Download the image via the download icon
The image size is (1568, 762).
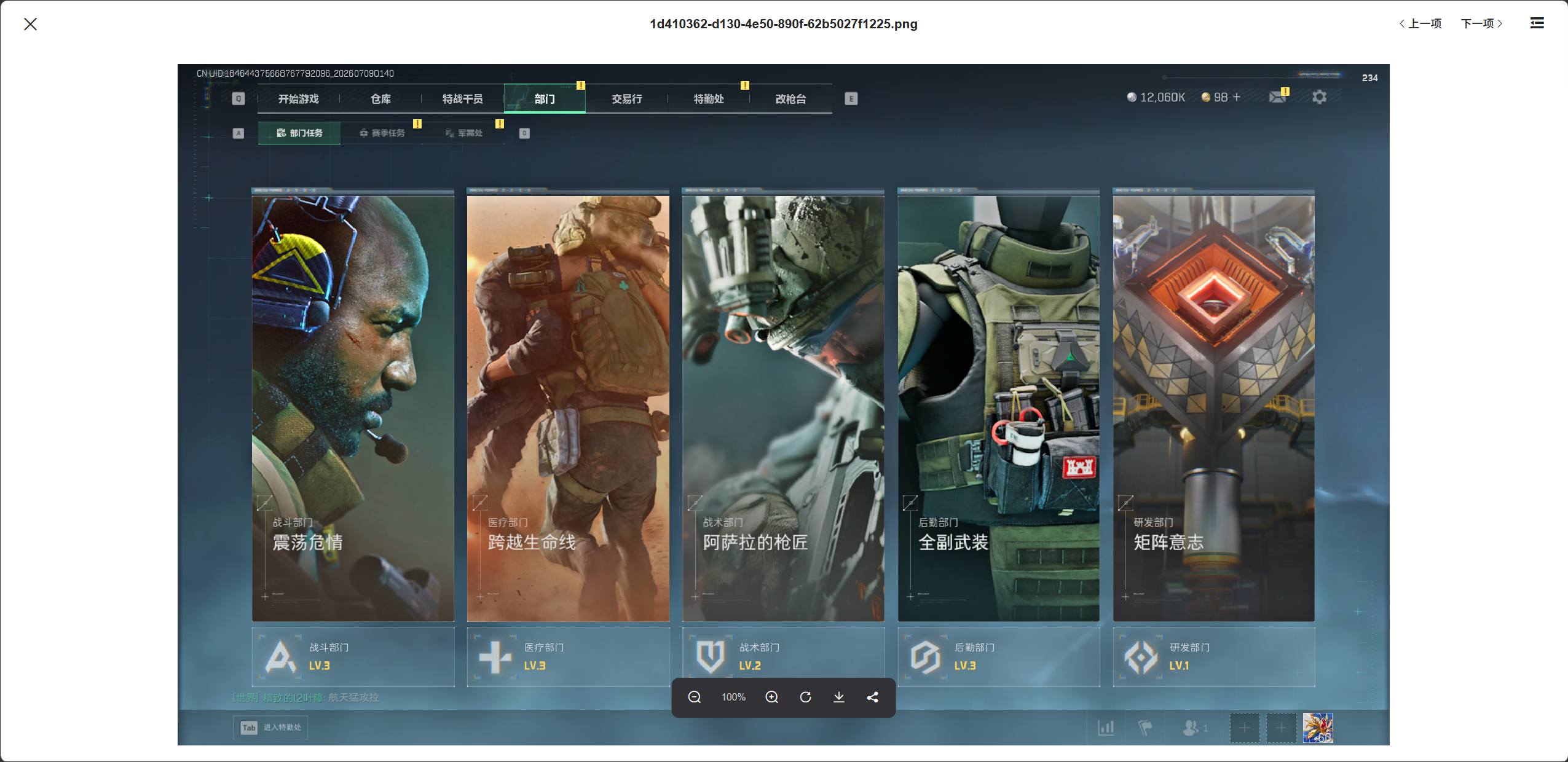click(839, 697)
